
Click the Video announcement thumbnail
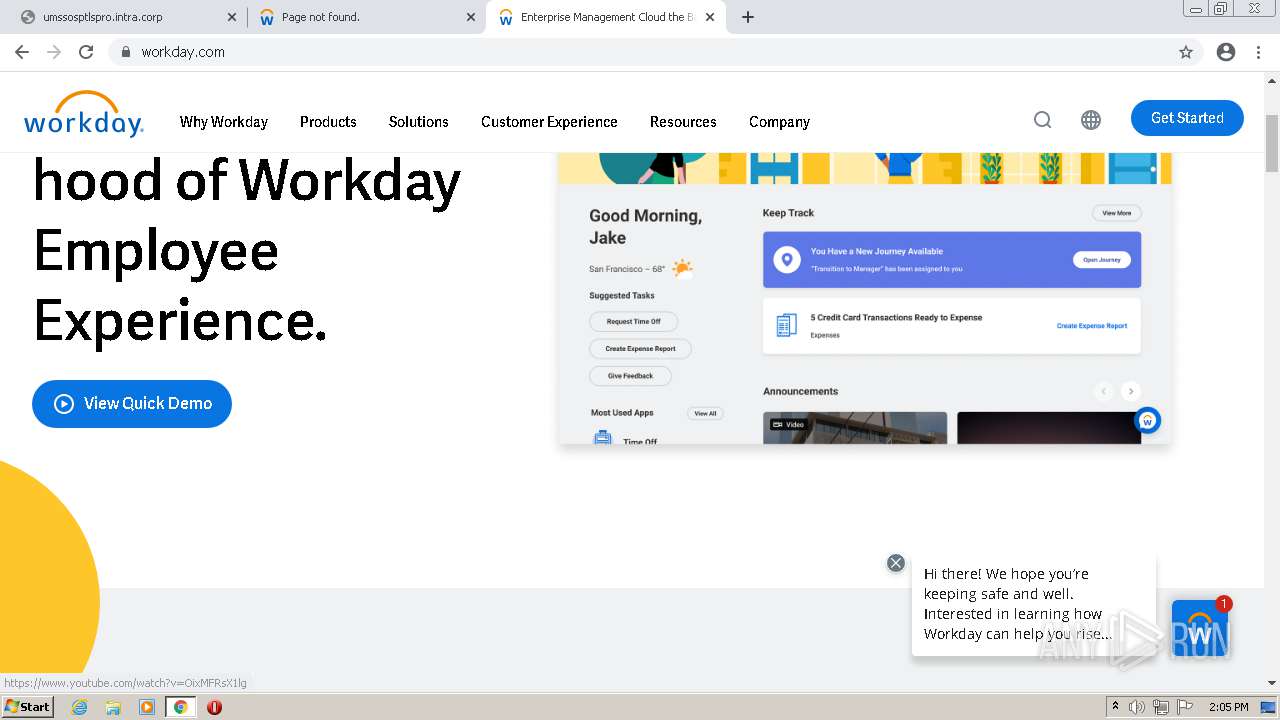[x=855, y=428]
